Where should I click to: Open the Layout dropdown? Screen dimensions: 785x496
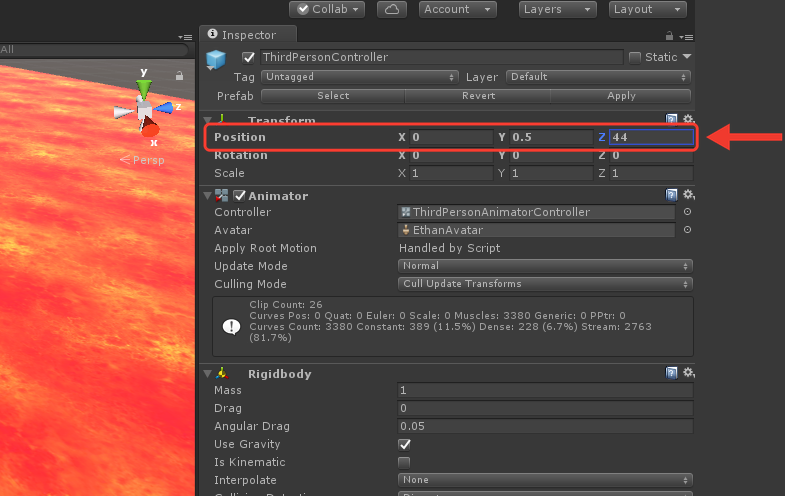(x=647, y=9)
